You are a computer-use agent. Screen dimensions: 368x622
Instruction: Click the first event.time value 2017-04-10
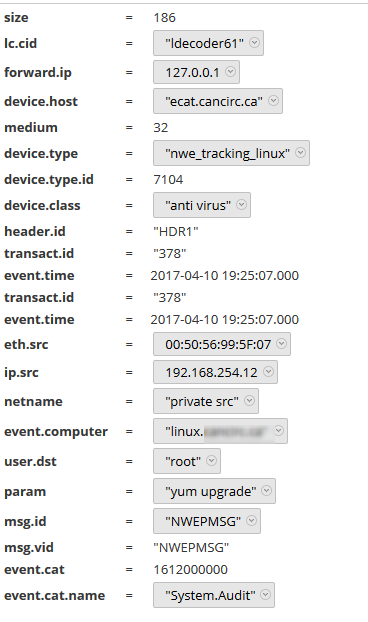point(224,275)
